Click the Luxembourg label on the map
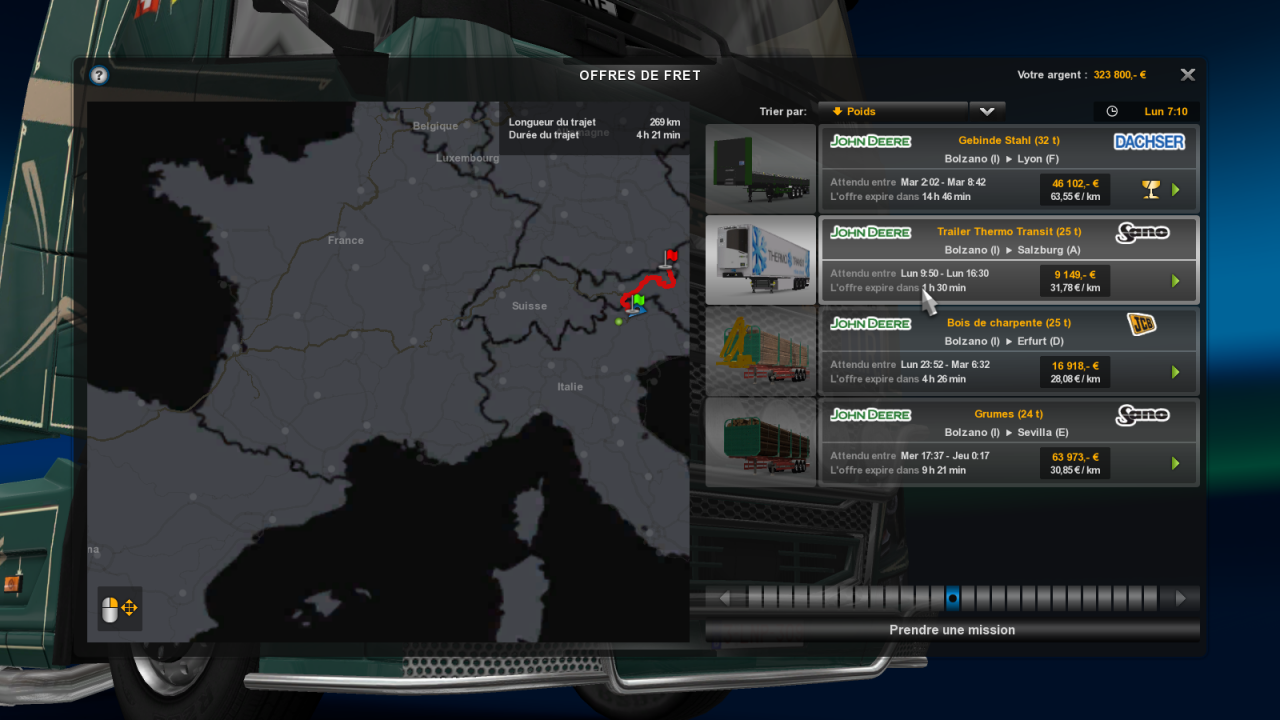This screenshot has height=720, width=1280. (x=467, y=158)
